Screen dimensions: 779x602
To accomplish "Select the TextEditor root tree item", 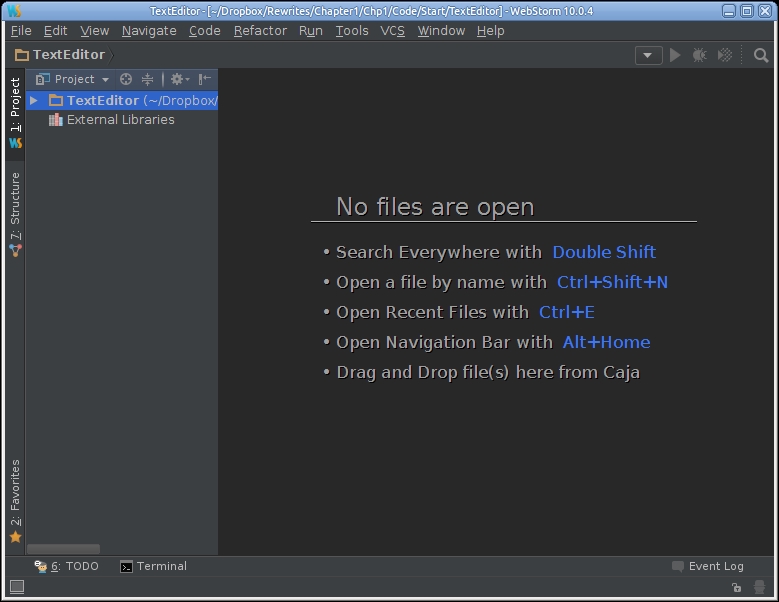I will coord(122,100).
